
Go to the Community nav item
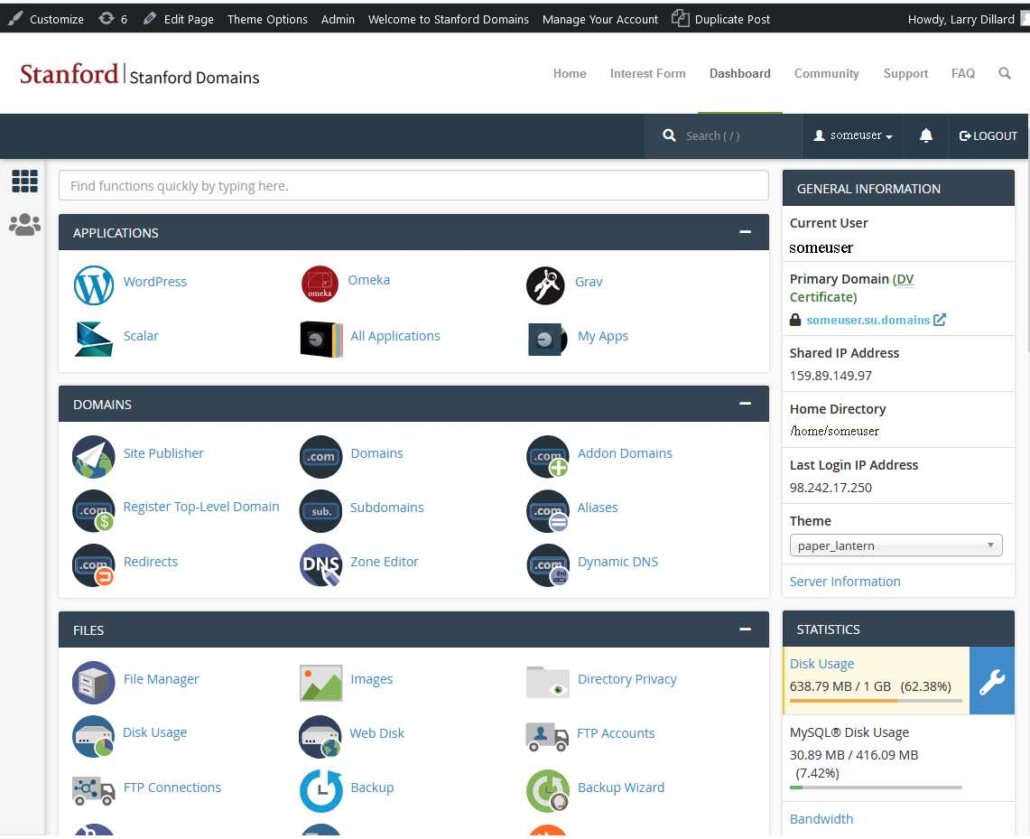click(x=826, y=74)
